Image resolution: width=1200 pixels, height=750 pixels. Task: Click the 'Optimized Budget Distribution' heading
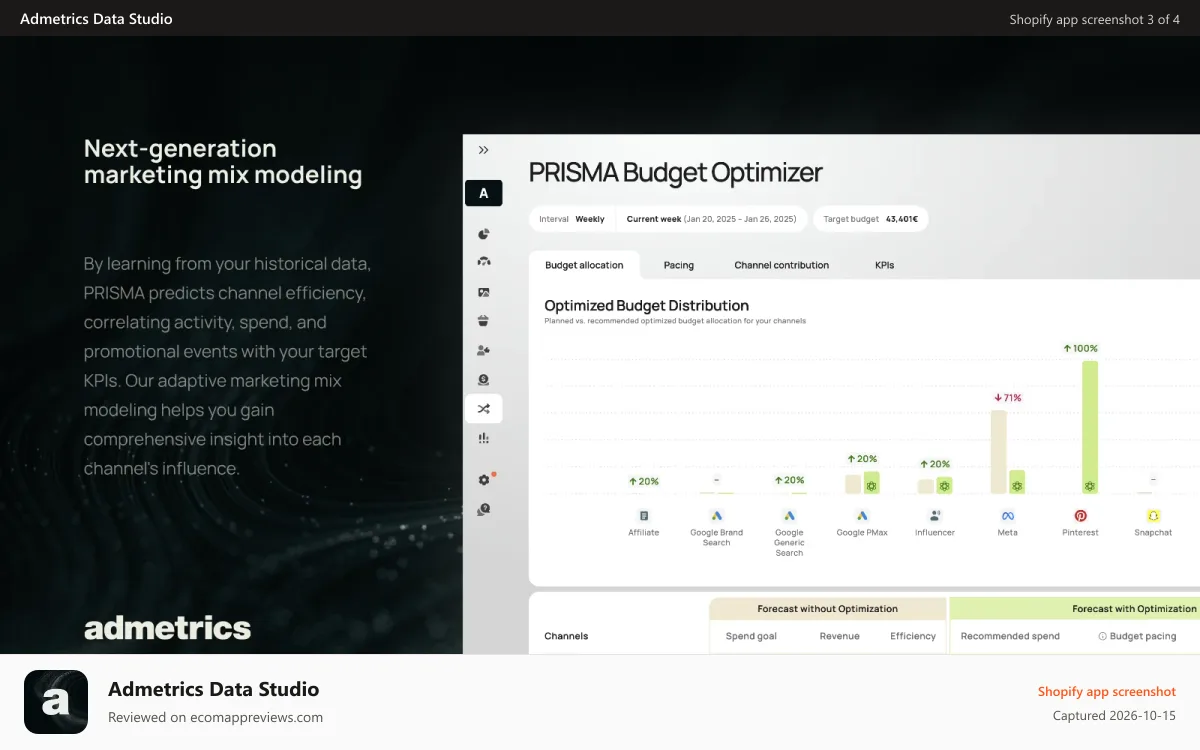click(647, 305)
